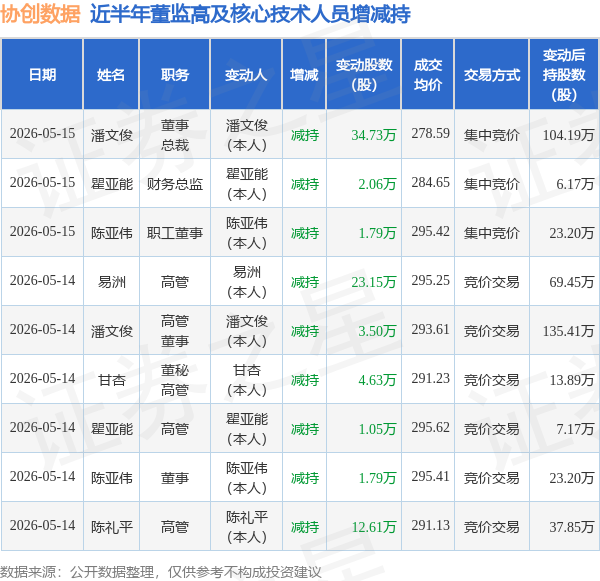The width and height of the screenshot is (600, 581).
Task: Click the 变动股数(股) column header
Action: pyautogui.click(x=364, y=74)
